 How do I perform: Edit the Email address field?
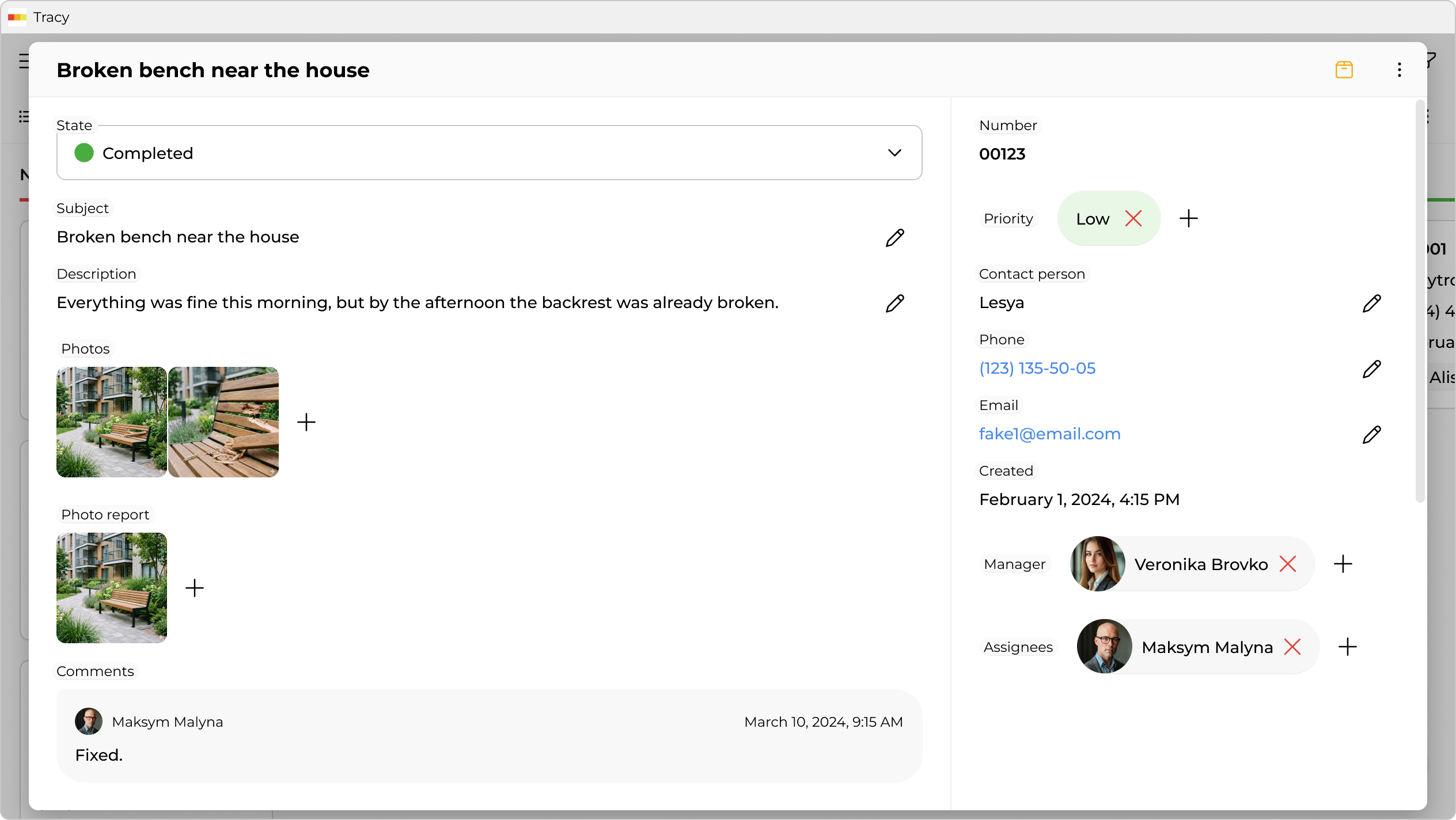(x=1371, y=434)
